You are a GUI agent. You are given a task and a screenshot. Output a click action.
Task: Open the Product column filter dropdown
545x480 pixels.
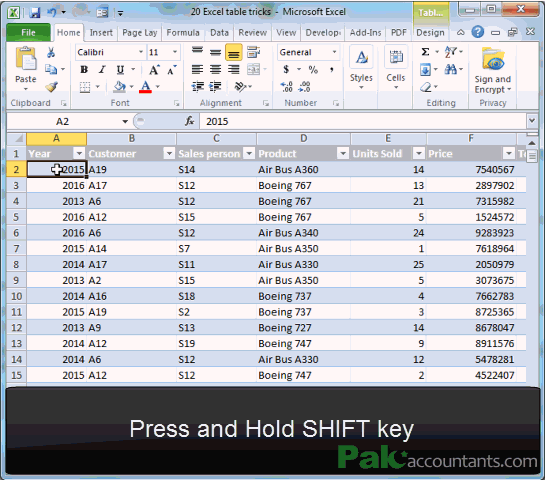coord(343,153)
